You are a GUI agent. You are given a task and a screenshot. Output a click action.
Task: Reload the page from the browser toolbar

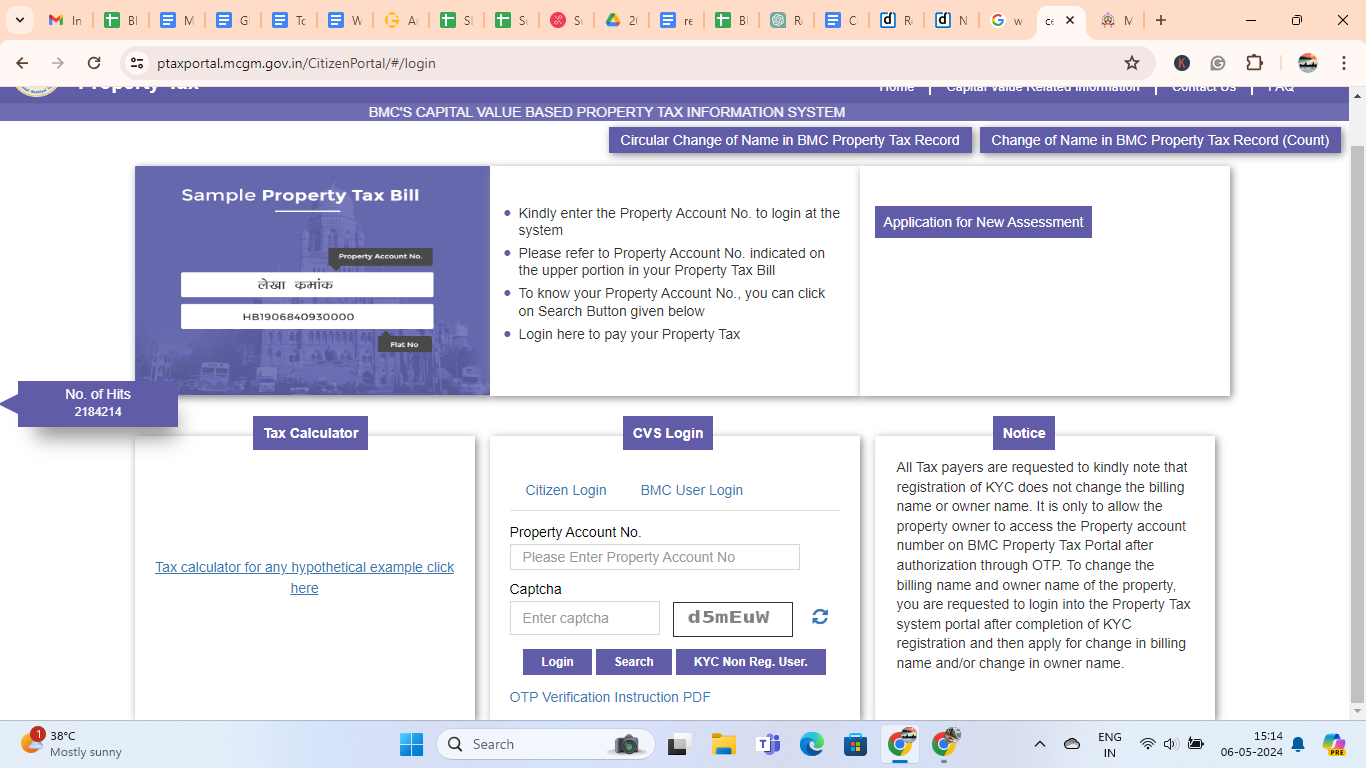[94, 63]
